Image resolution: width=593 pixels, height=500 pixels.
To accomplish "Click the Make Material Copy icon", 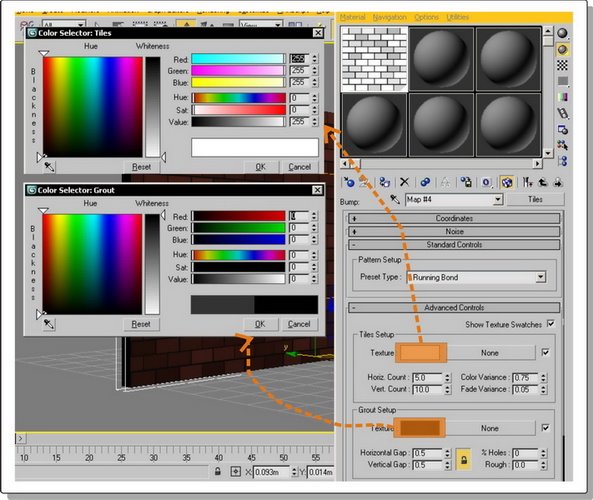I will coord(425,182).
